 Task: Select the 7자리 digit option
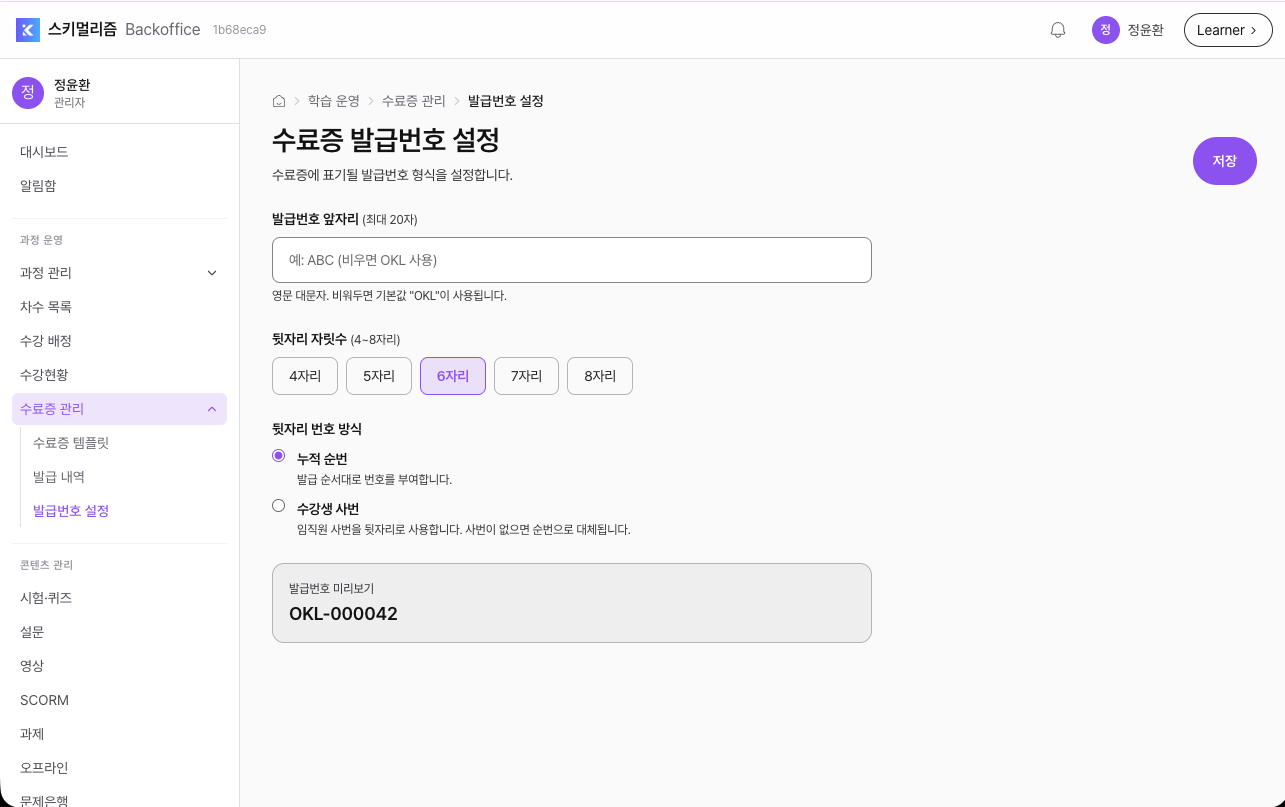526,376
